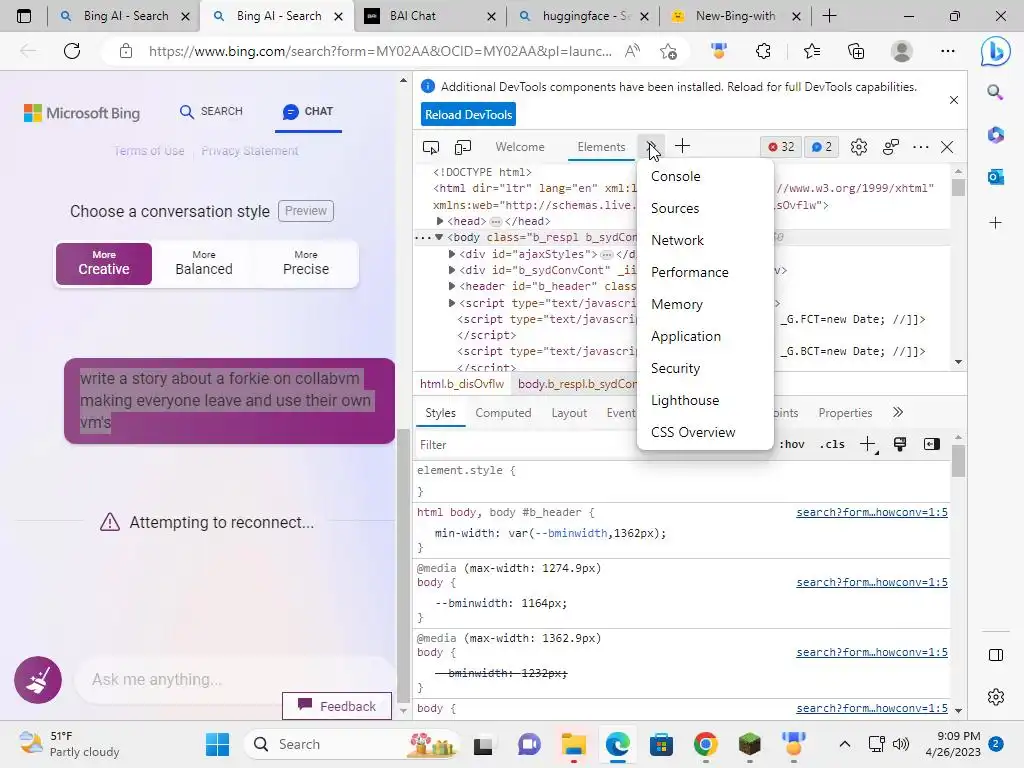Open Edge settings ellipsis menu
This screenshot has width=1024, height=768.
[948, 51]
